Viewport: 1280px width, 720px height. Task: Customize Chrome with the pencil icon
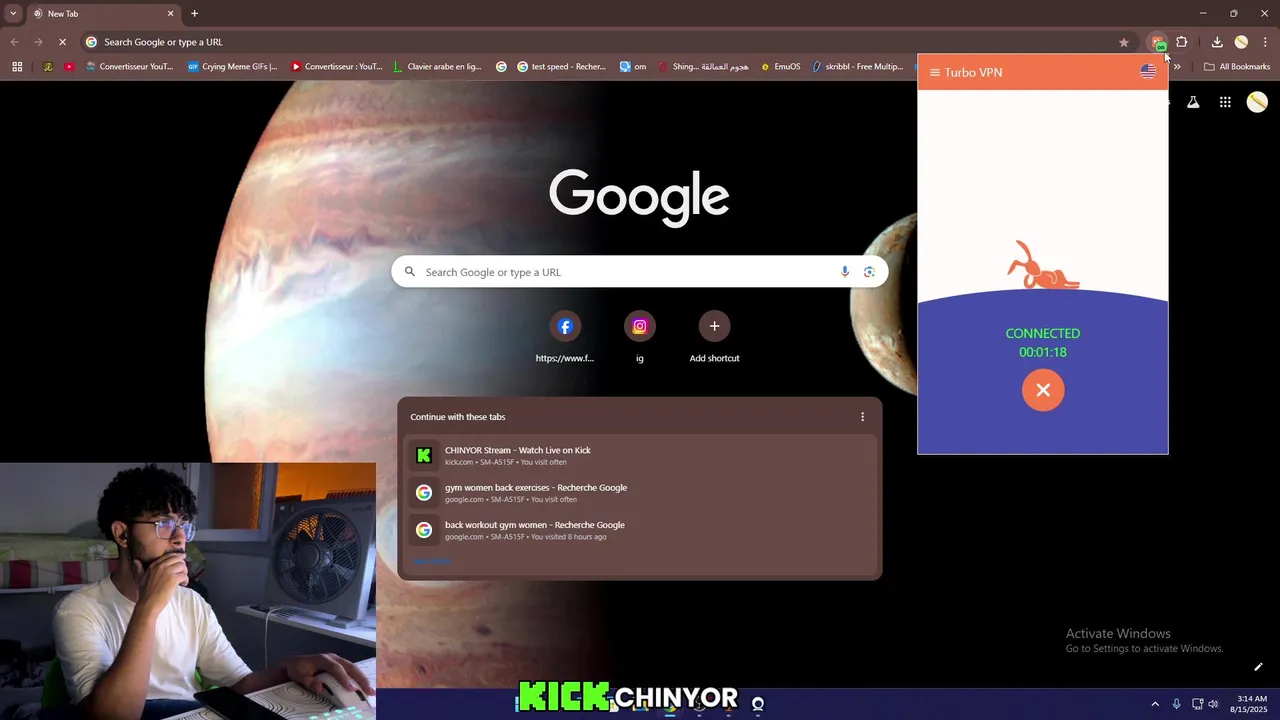[x=1258, y=667]
